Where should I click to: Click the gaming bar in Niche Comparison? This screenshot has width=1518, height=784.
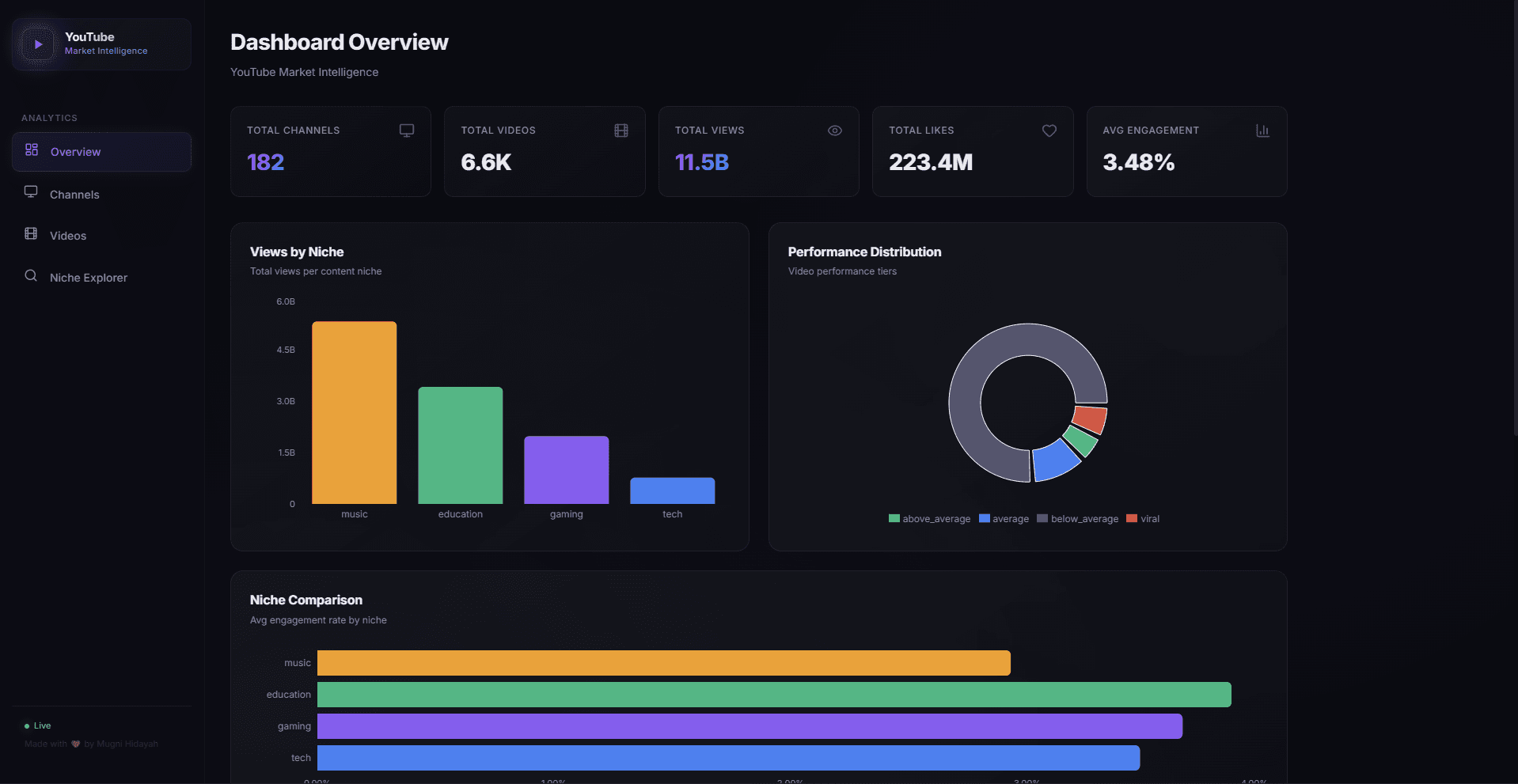pos(750,726)
